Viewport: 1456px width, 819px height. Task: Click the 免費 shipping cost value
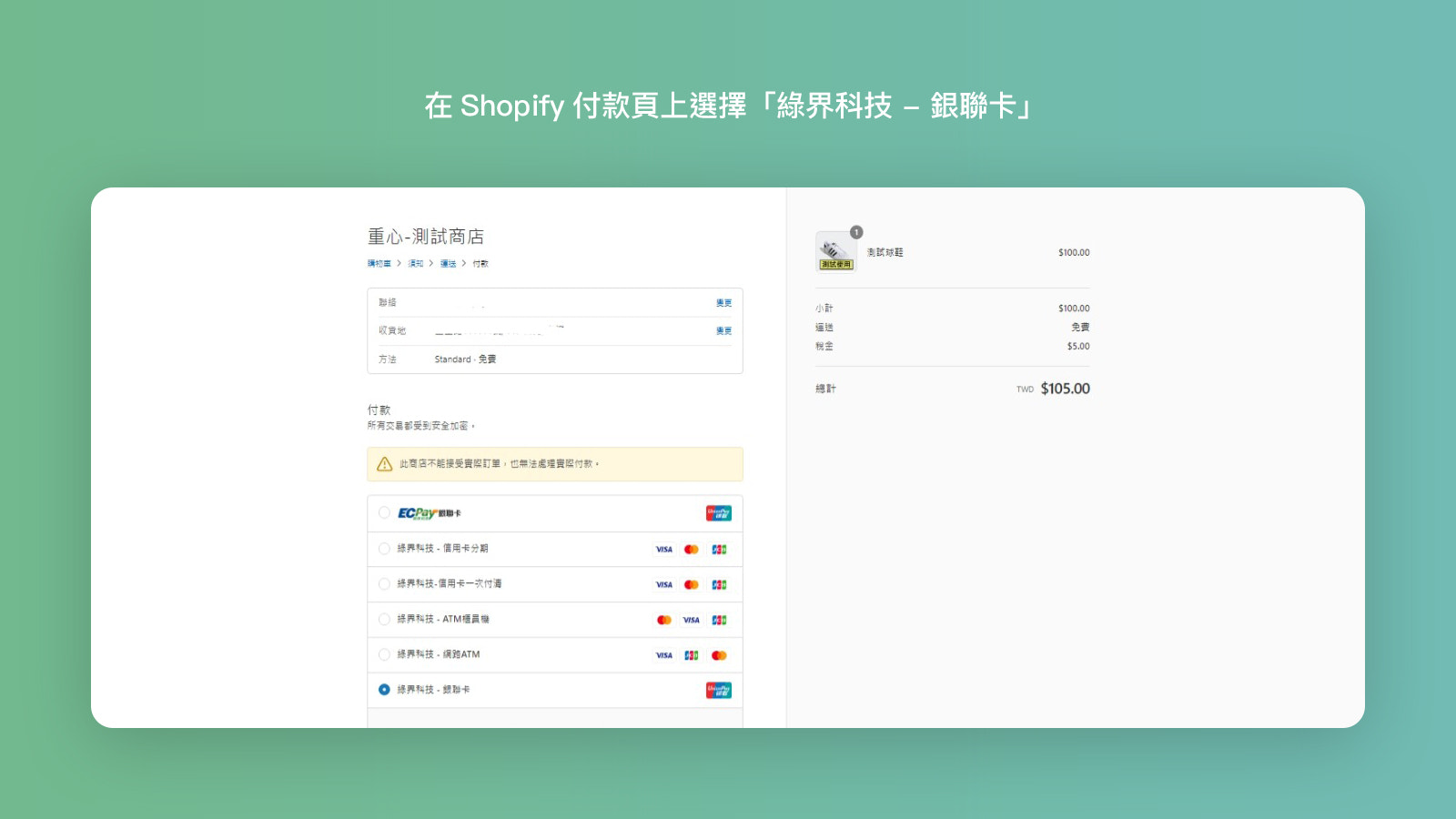point(1080,328)
